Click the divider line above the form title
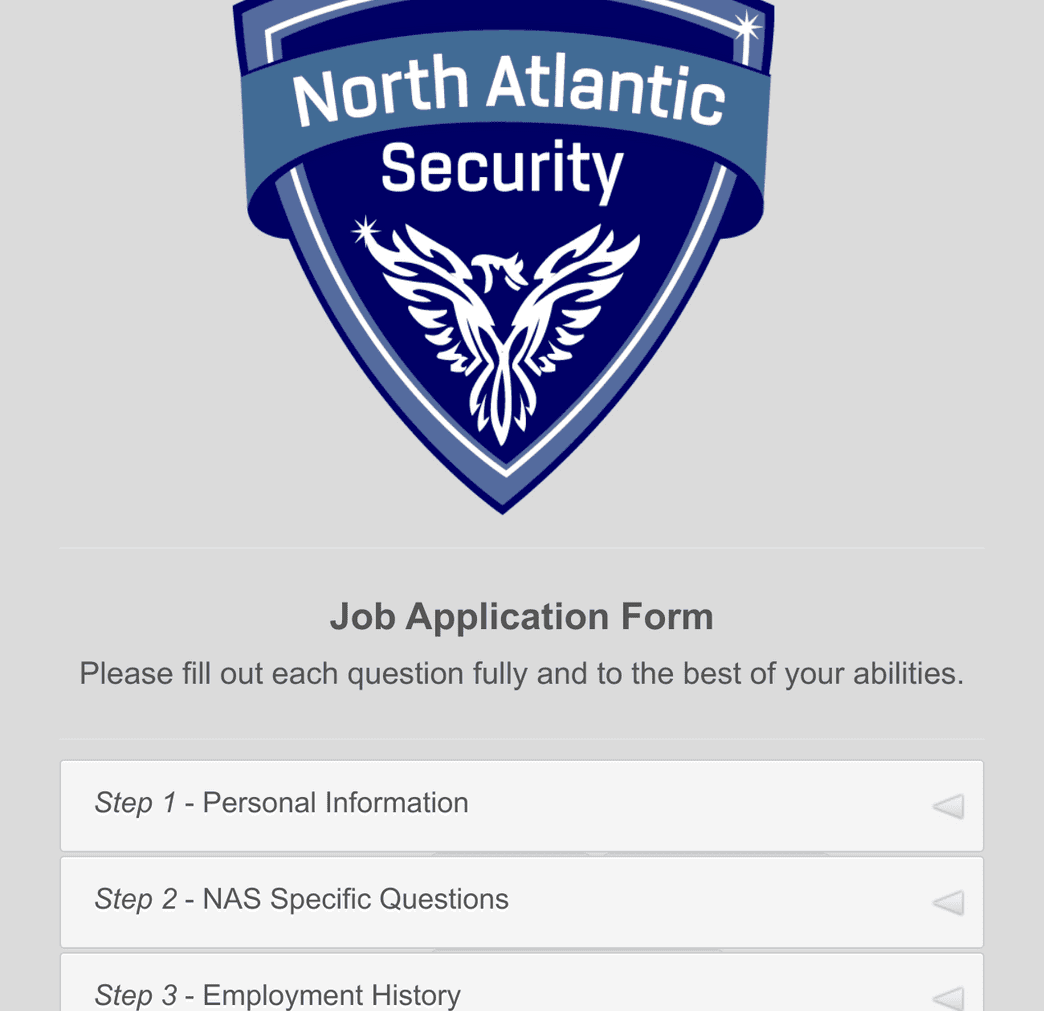 [x=521, y=547]
